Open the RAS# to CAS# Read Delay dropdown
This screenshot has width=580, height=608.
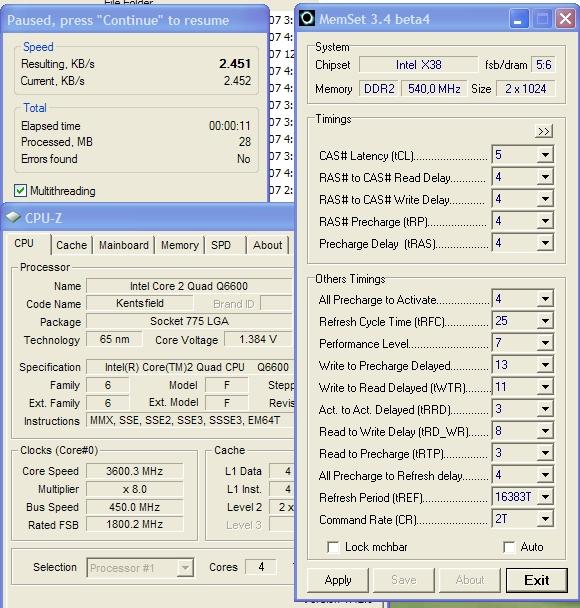click(545, 177)
